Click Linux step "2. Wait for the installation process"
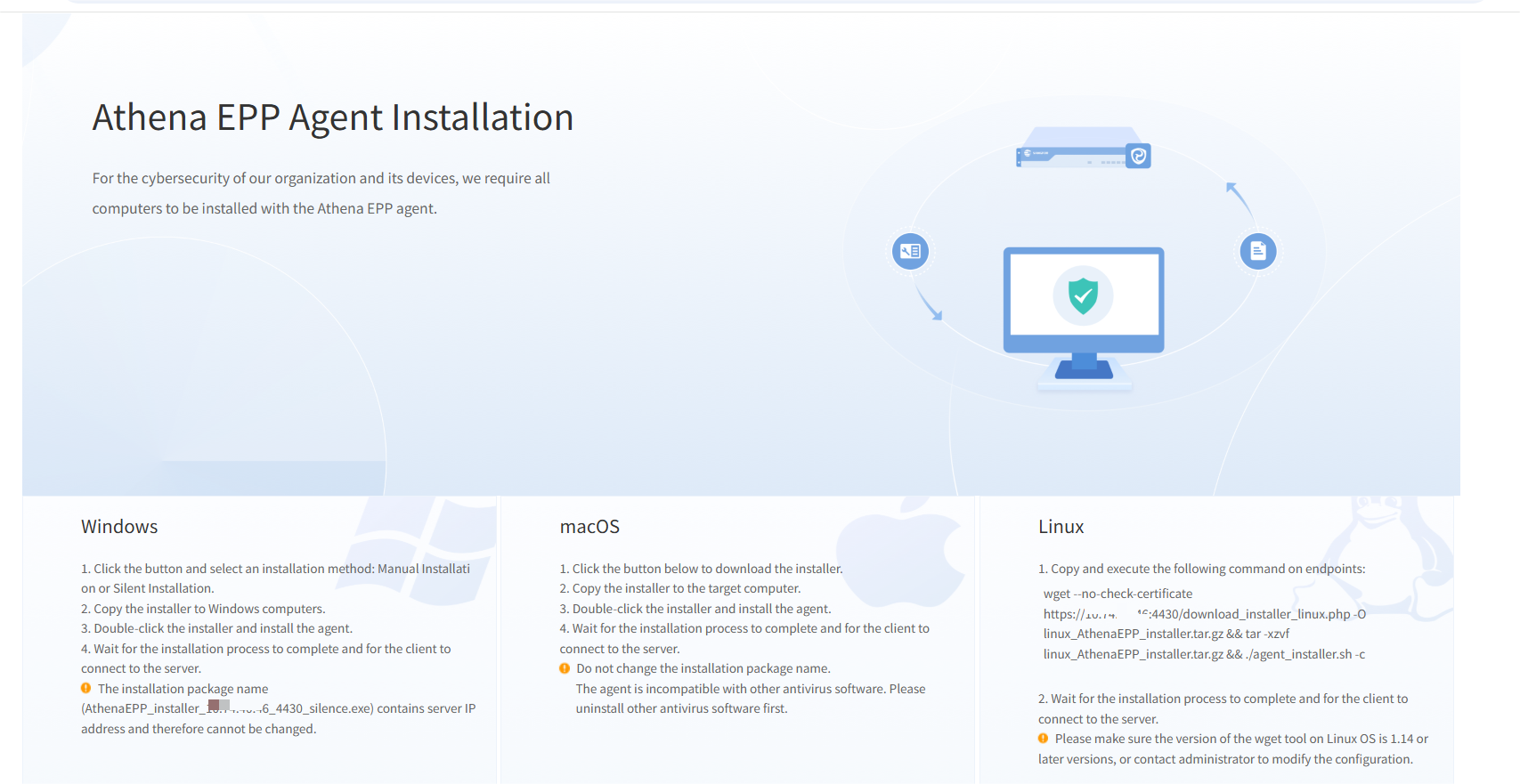Viewport: 1520px width, 784px height. pyautogui.click(x=1223, y=699)
